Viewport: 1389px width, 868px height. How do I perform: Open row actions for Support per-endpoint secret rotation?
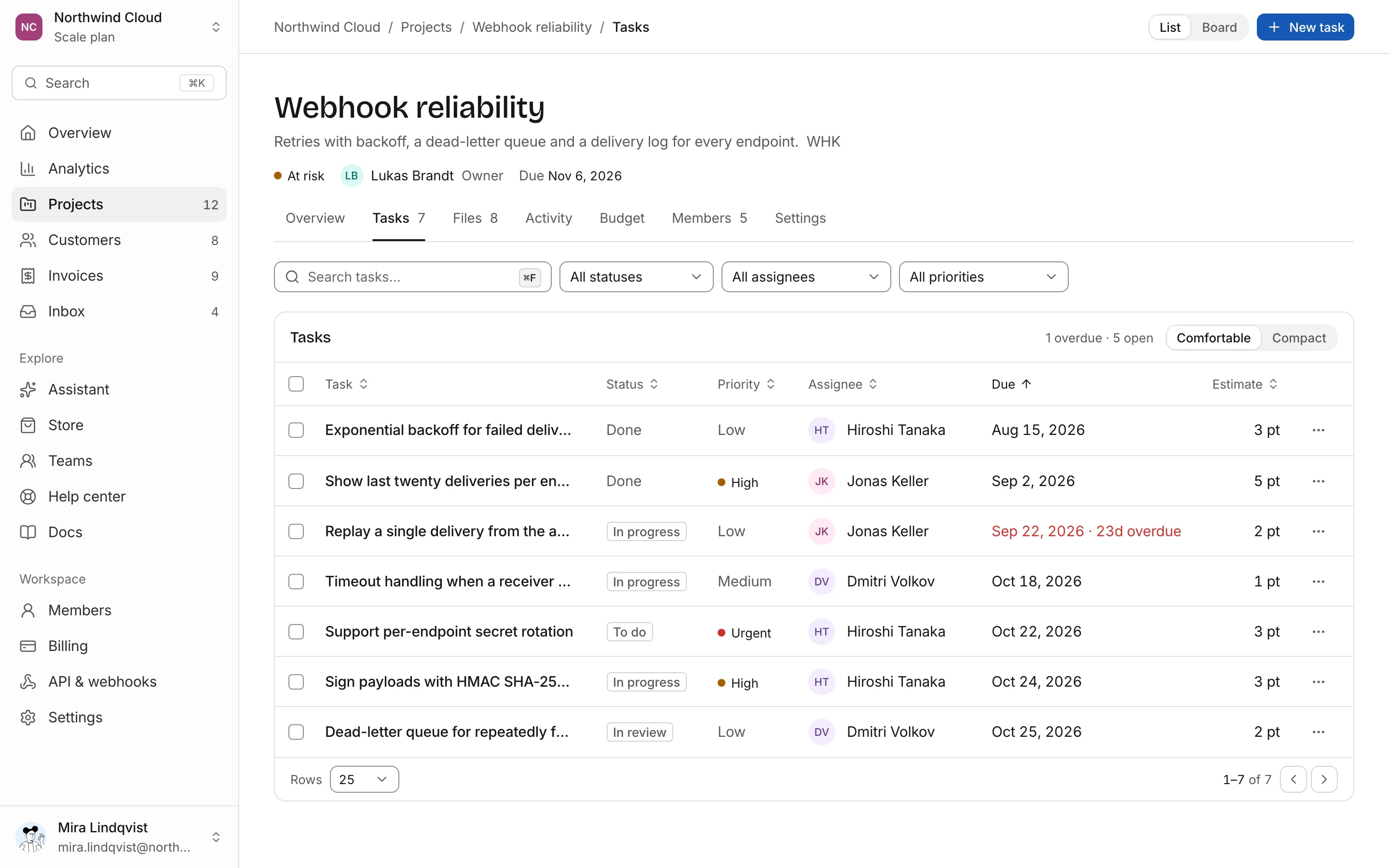click(1319, 632)
